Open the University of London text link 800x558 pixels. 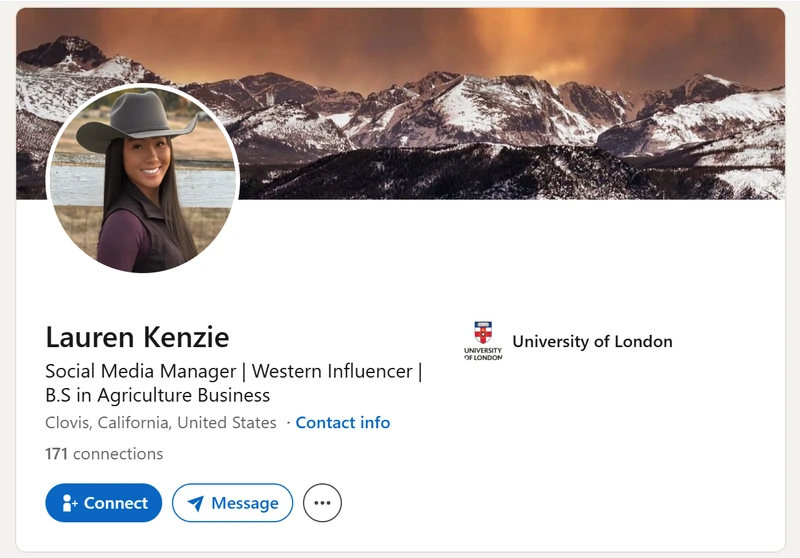[592, 341]
